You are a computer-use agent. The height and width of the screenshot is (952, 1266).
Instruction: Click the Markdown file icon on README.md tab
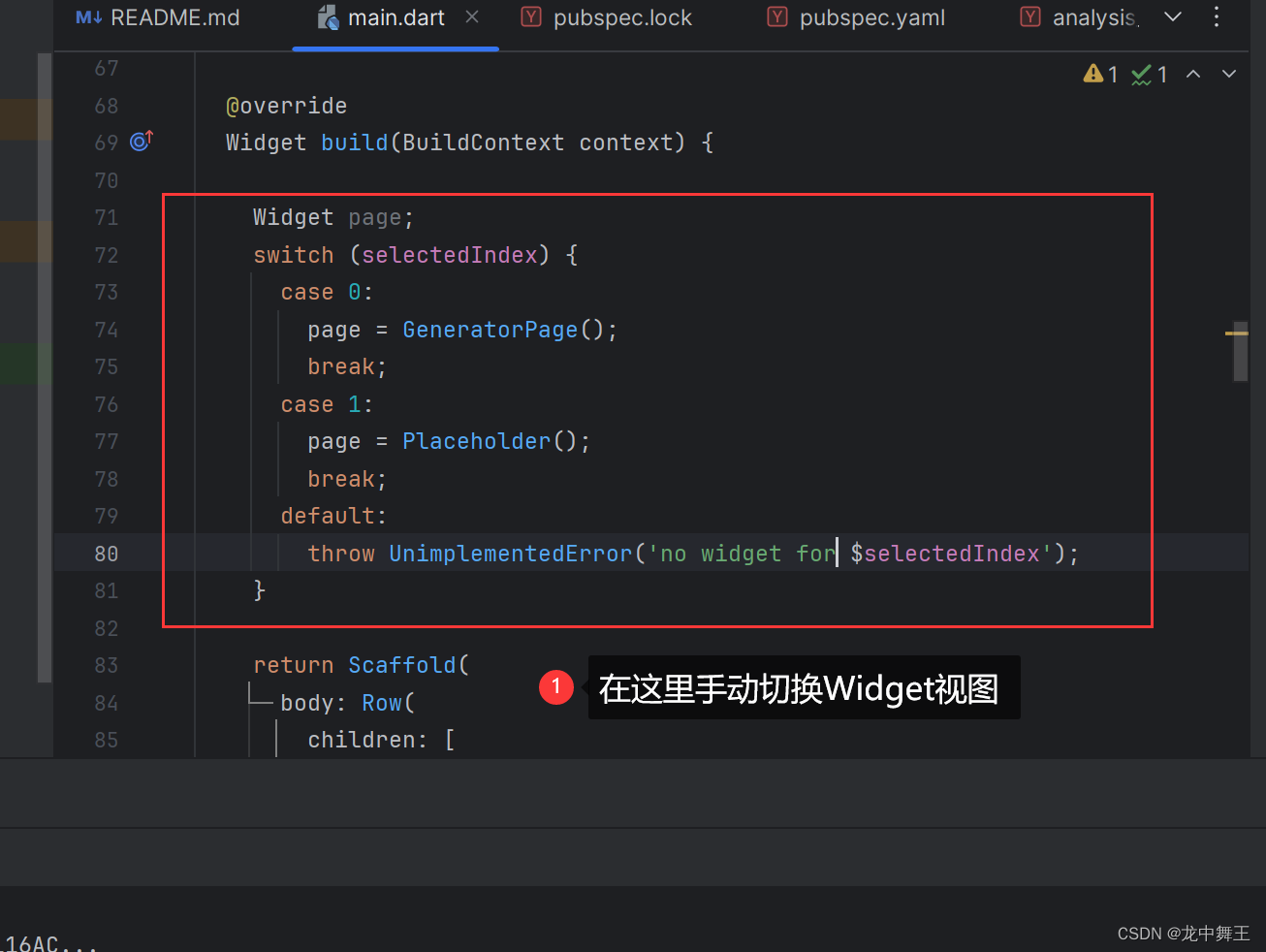coord(88,17)
